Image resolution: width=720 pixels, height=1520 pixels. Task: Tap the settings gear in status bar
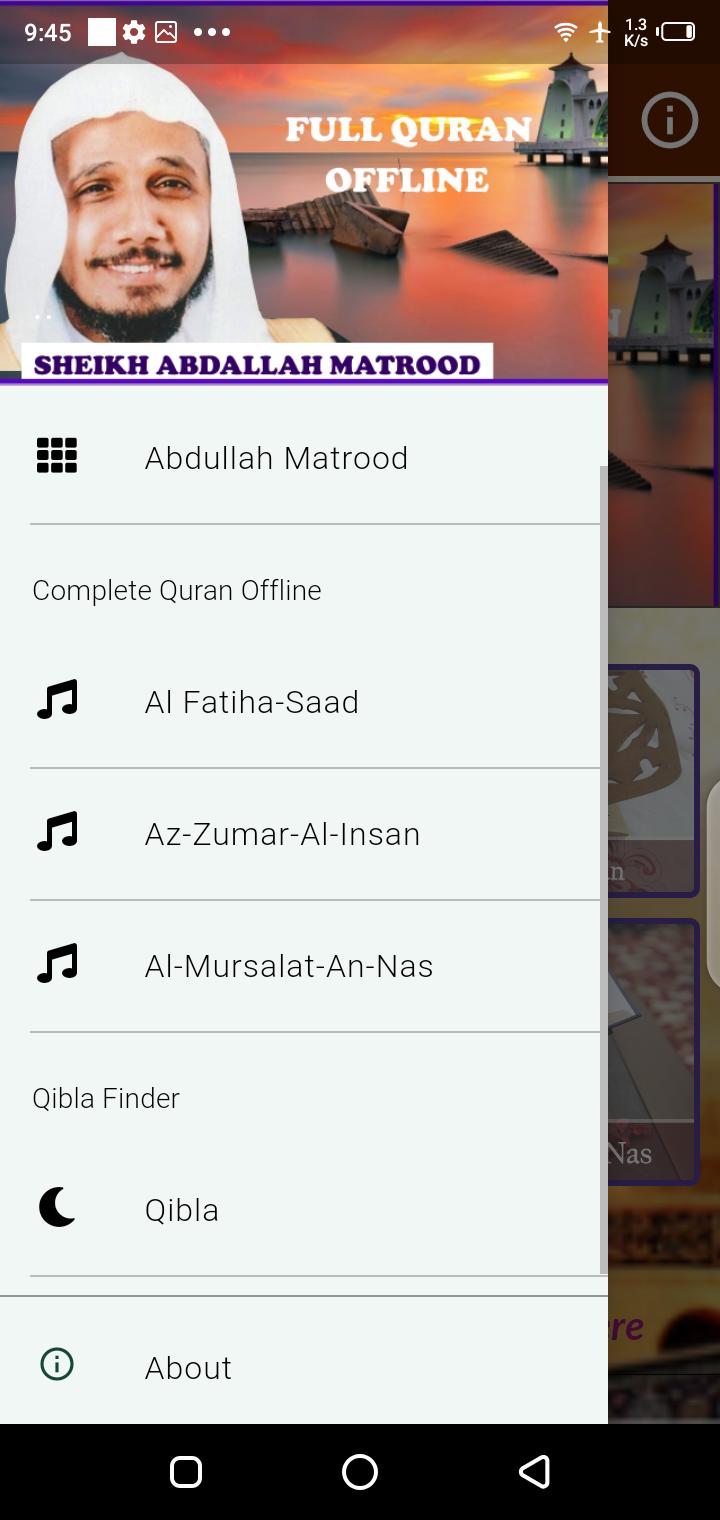pos(134,32)
